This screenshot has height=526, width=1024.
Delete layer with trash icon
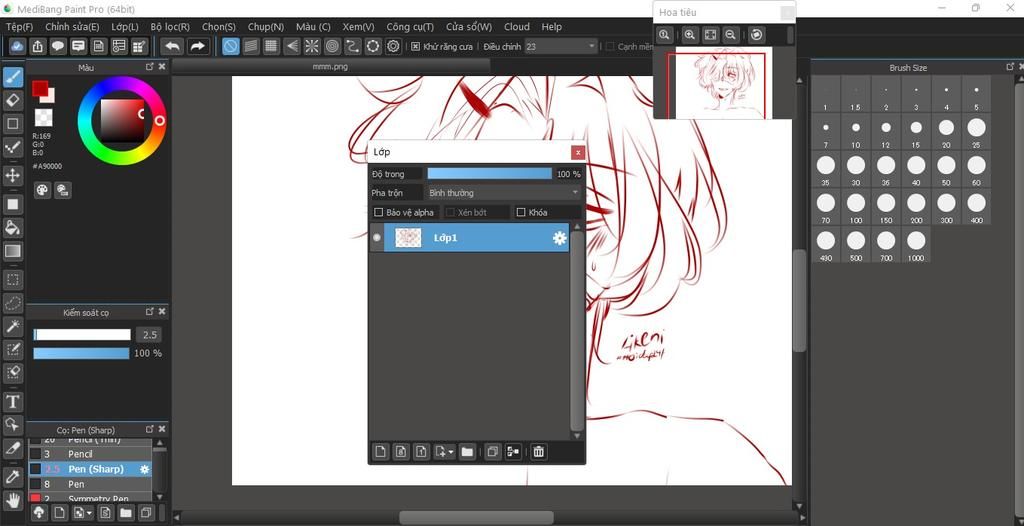pos(538,452)
